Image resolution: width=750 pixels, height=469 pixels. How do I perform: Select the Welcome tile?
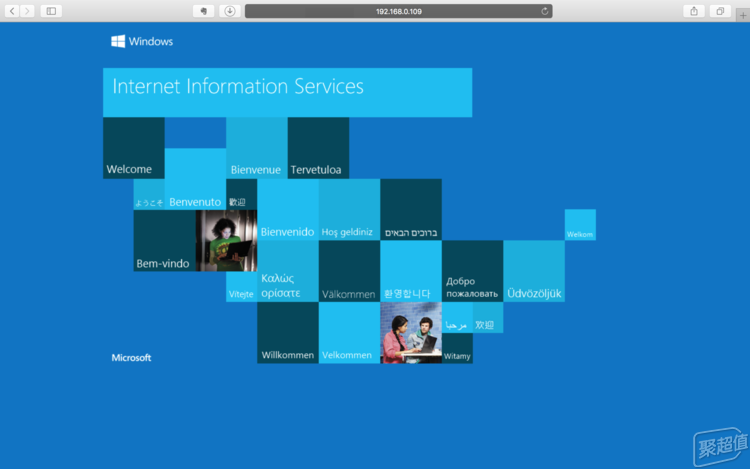tap(133, 148)
